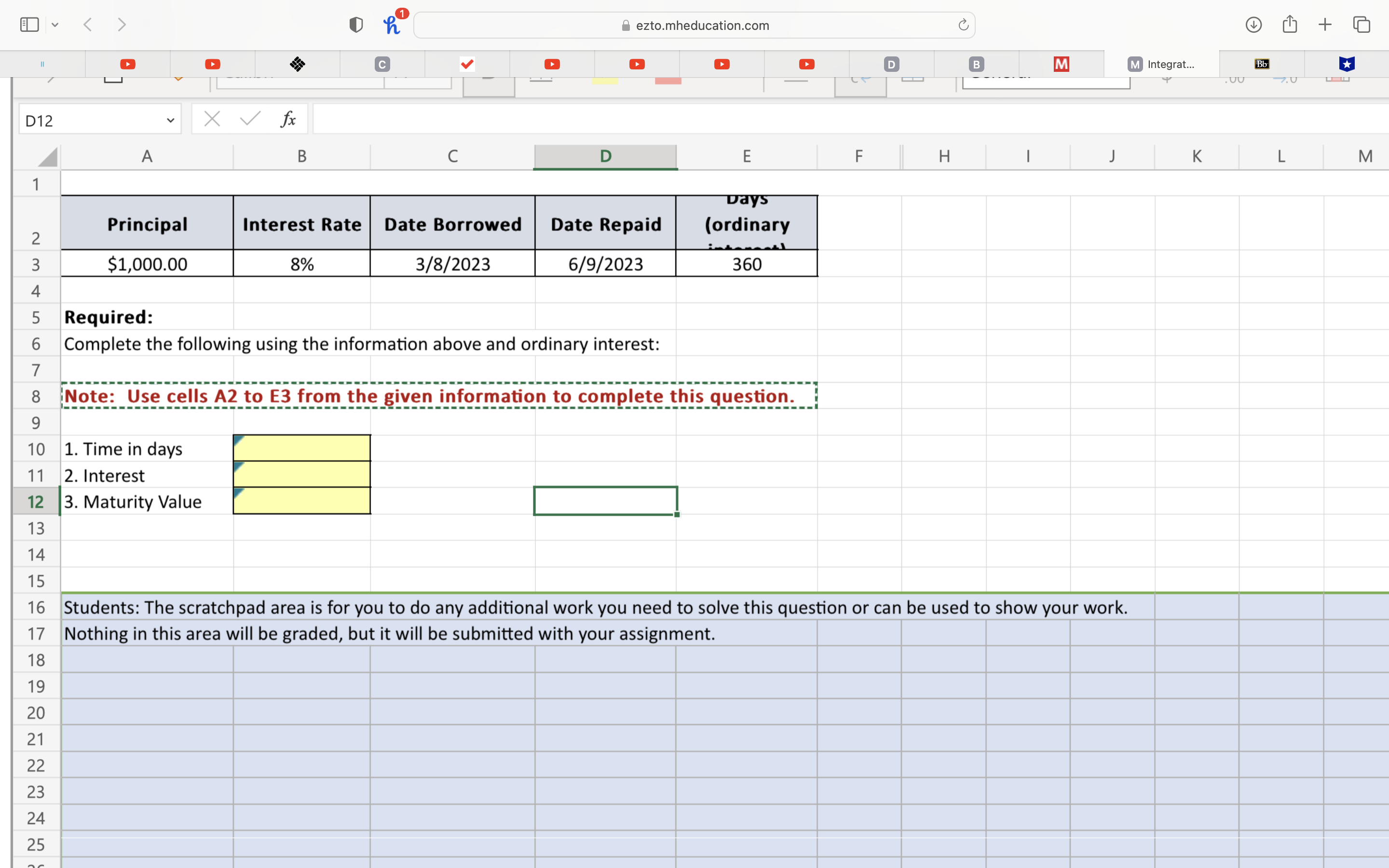Reload the page with the refresh icon
The image size is (1389, 868).
(x=963, y=25)
